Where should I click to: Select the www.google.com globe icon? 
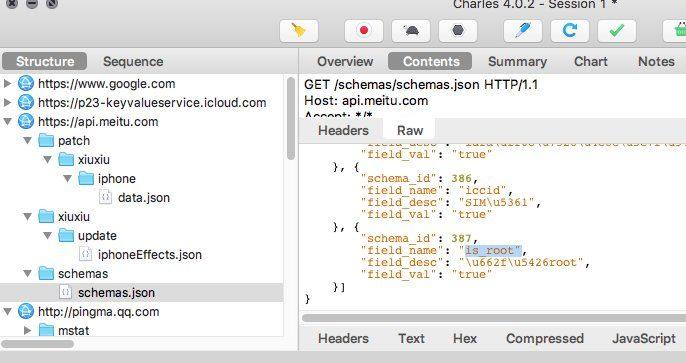[x=26, y=83]
